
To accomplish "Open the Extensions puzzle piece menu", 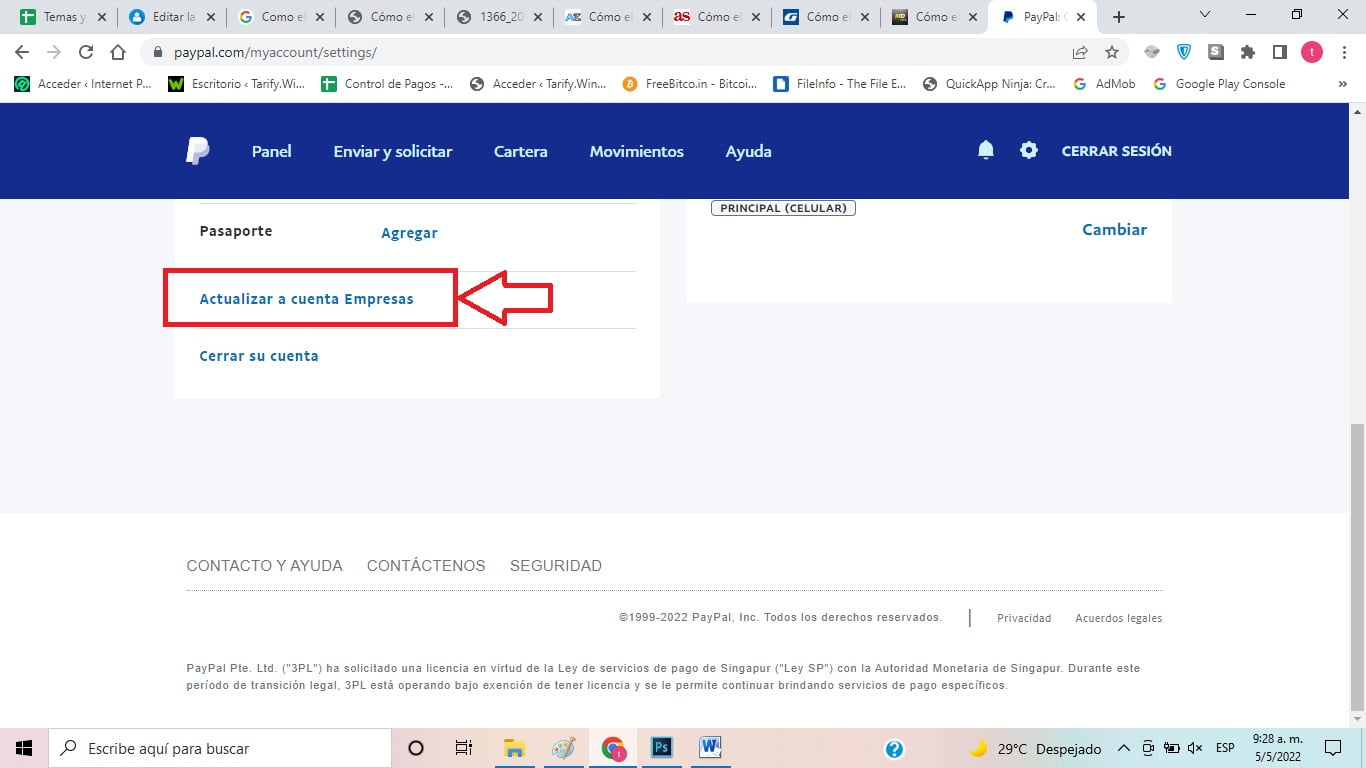I will (1248, 52).
